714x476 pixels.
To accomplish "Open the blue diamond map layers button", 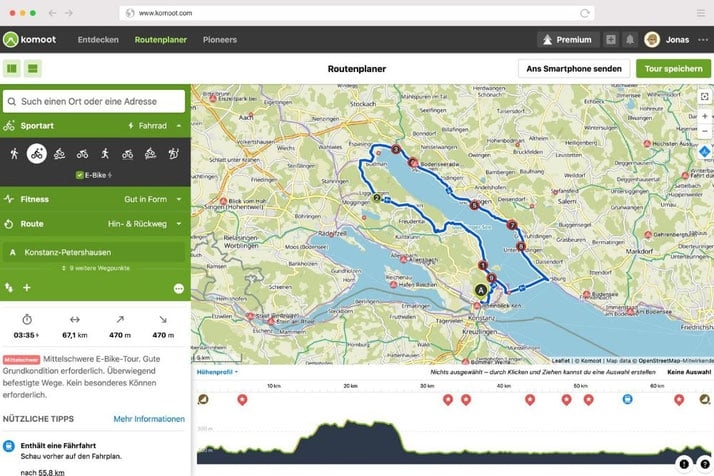I will (704, 151).
